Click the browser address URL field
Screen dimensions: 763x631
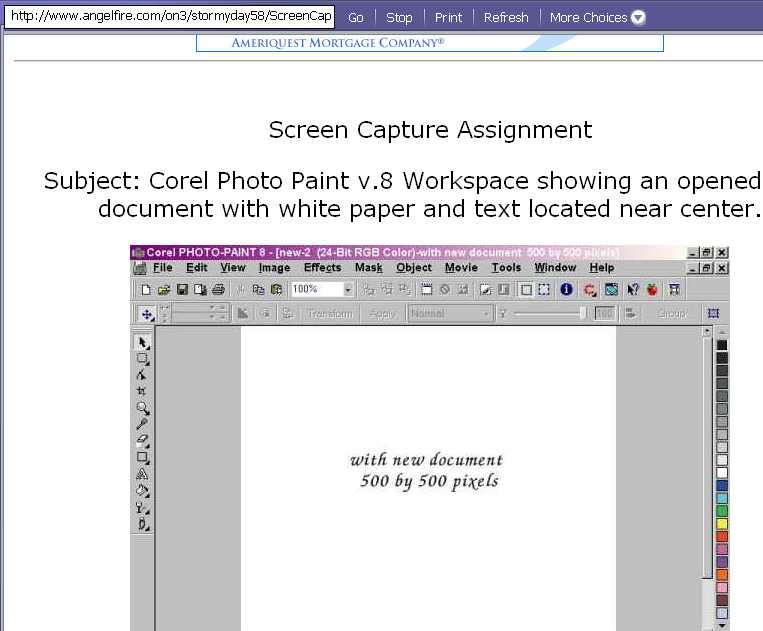coord(170,17)
